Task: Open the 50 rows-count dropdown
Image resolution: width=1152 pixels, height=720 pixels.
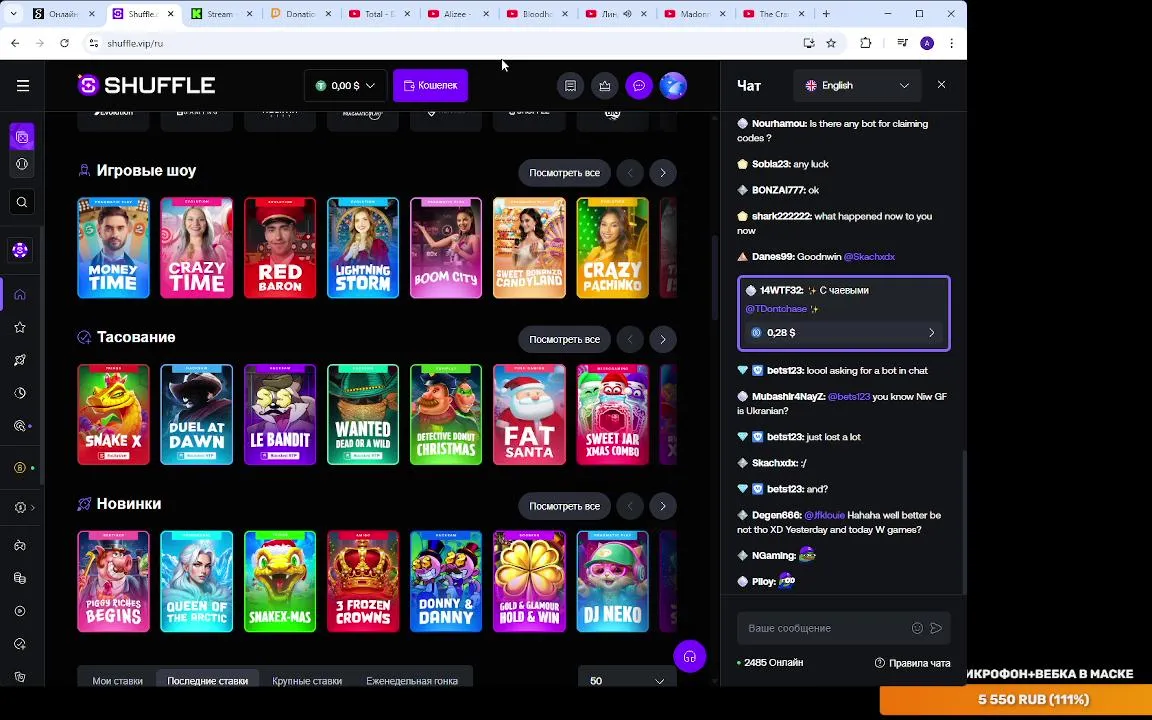Action: pyautogui.click(x=627, y=681)
